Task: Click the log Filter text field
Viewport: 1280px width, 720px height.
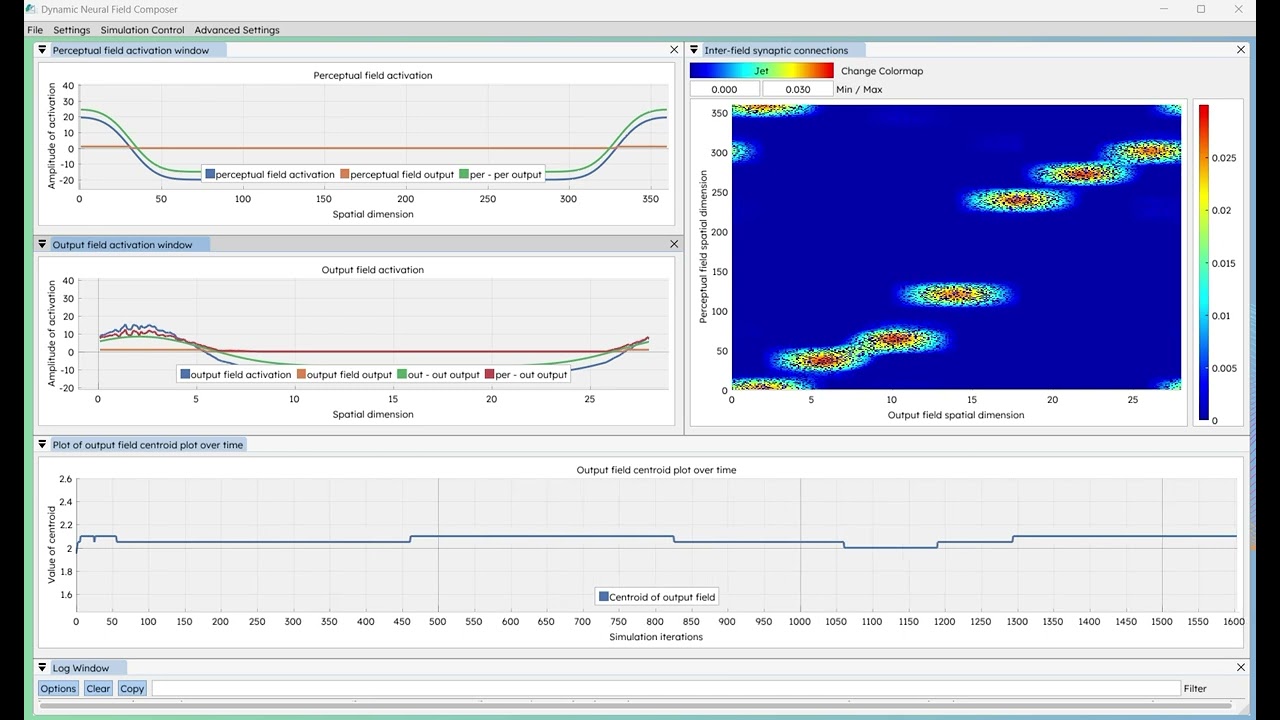Action: click(666, 688)
